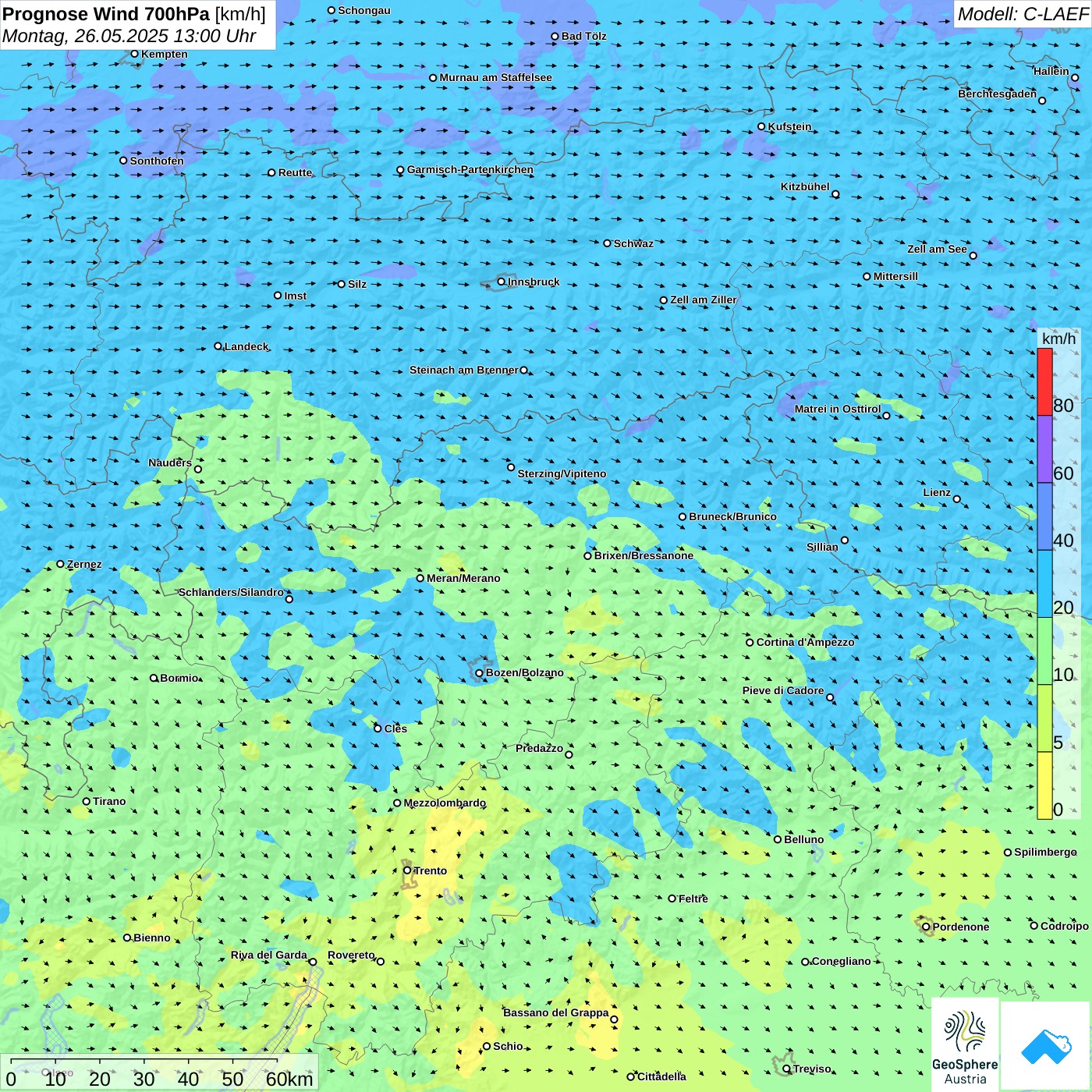1092x1092 pixels.
Task: Click the 'Codroipo' label
Action: pyautogui.click(x=1065, y=926)
